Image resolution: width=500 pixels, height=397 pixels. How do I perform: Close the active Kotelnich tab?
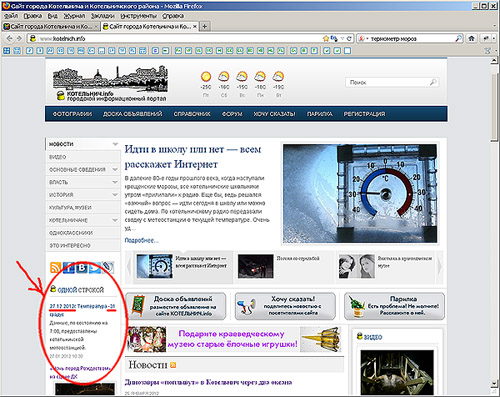click(195, 26)
